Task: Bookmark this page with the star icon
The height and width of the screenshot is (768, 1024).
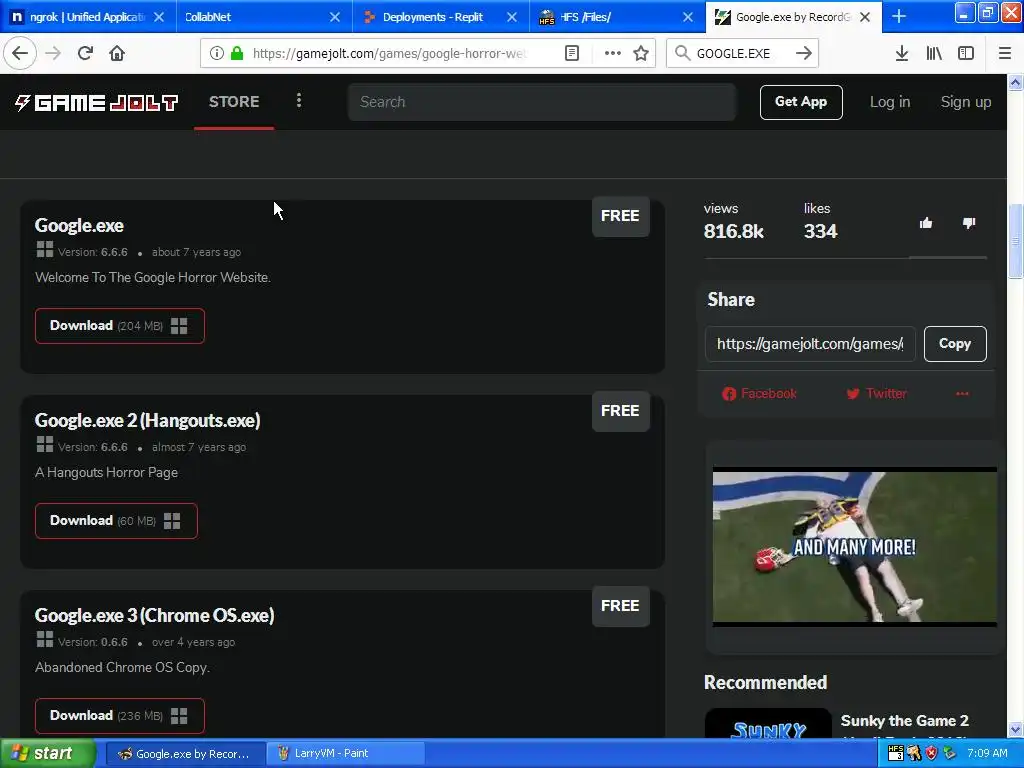Action: click(x=641, y=53)
